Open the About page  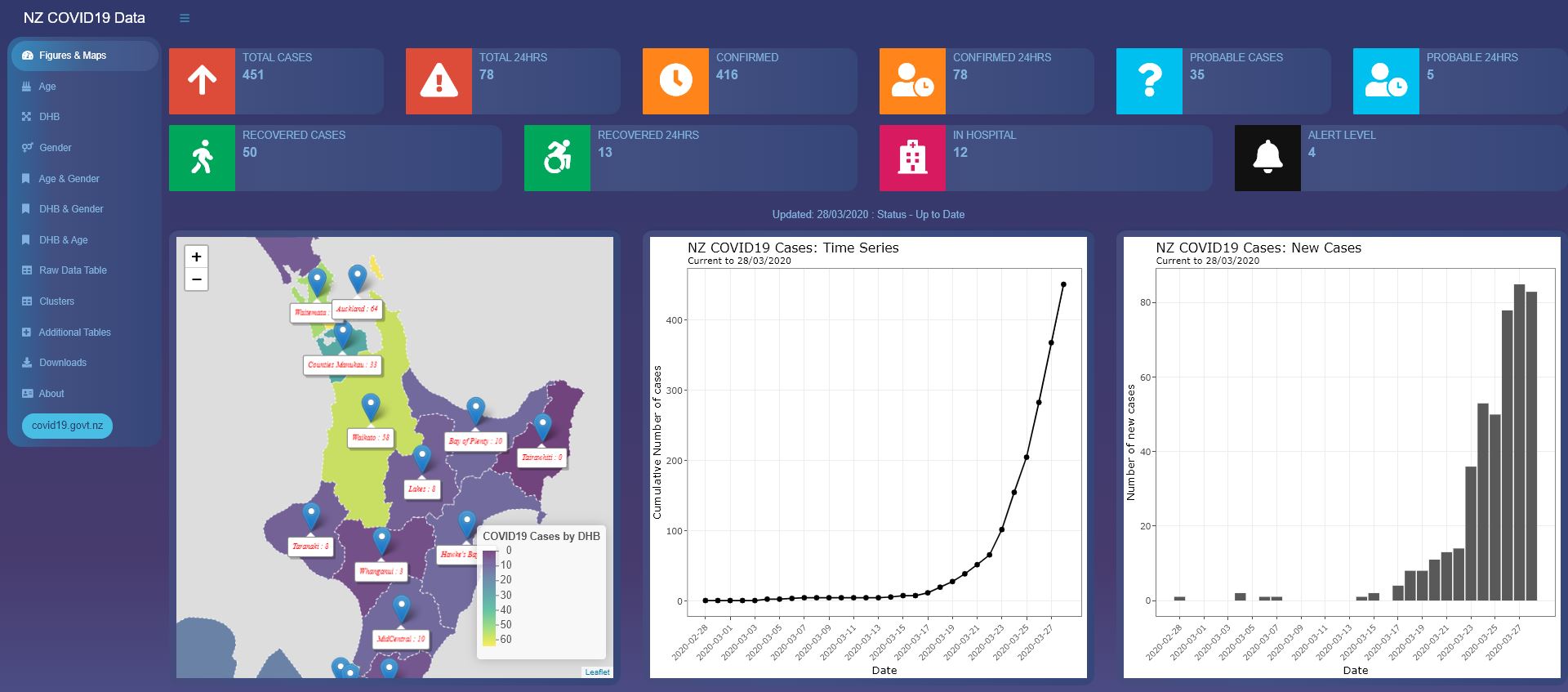(x=84, y=394)
